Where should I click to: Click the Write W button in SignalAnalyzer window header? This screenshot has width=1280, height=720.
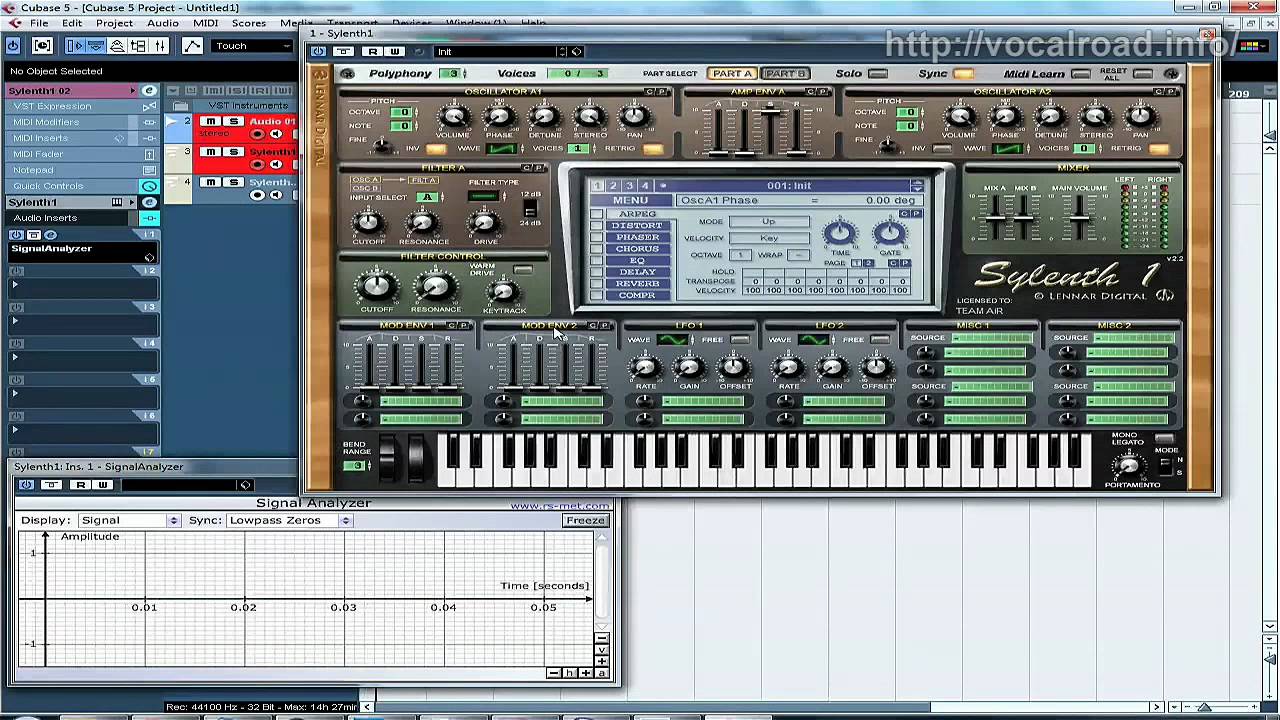(x=102, y=485)
